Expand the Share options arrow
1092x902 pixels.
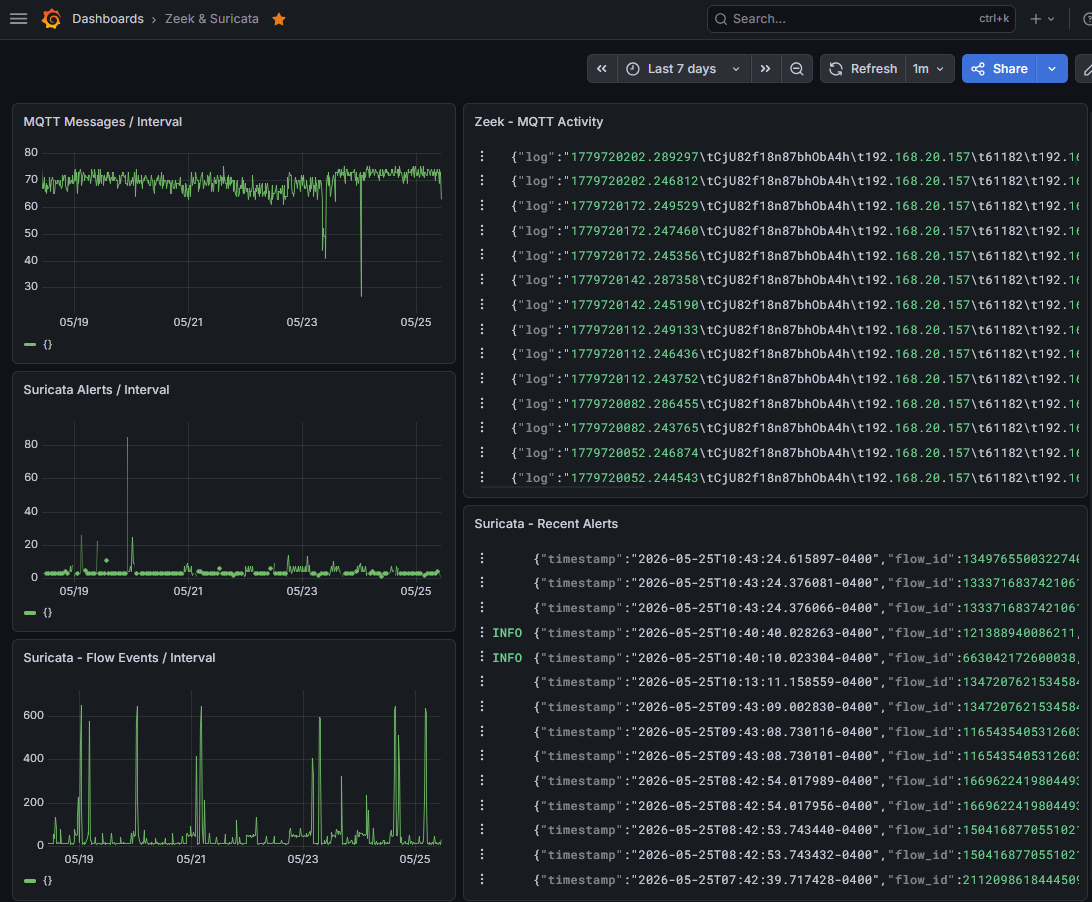(x=1052, y=68)
